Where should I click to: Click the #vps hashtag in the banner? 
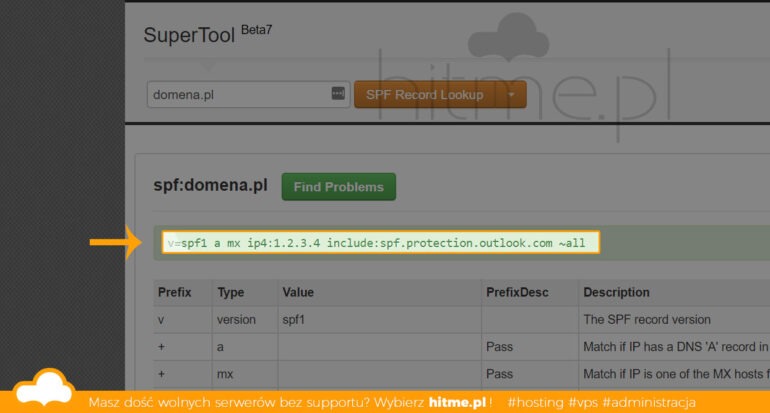(x=583, y=403)
